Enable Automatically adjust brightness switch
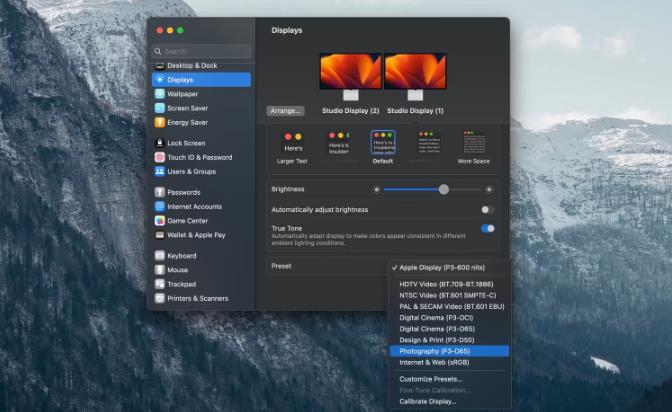This screenshot has height=412, width=672. pyautogui.click(x=488, y=210)
